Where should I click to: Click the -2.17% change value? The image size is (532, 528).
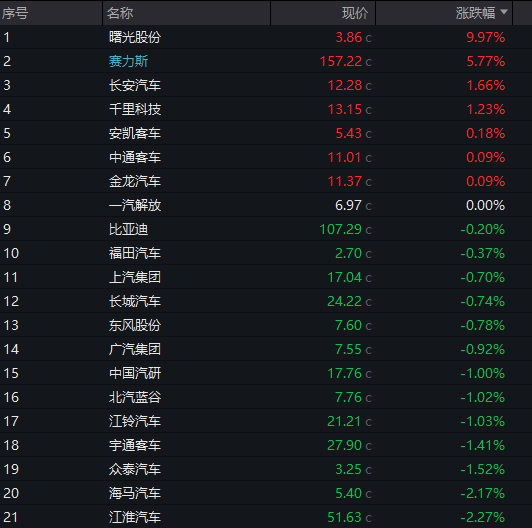click(x=483, y=493)
